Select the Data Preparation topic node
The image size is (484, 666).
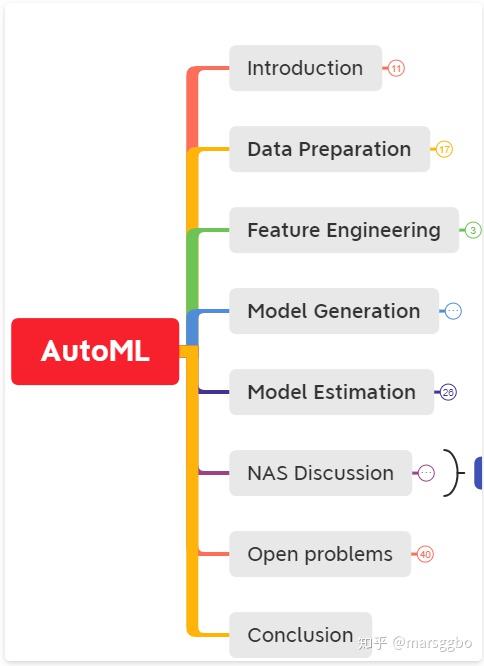coord(329,149)
